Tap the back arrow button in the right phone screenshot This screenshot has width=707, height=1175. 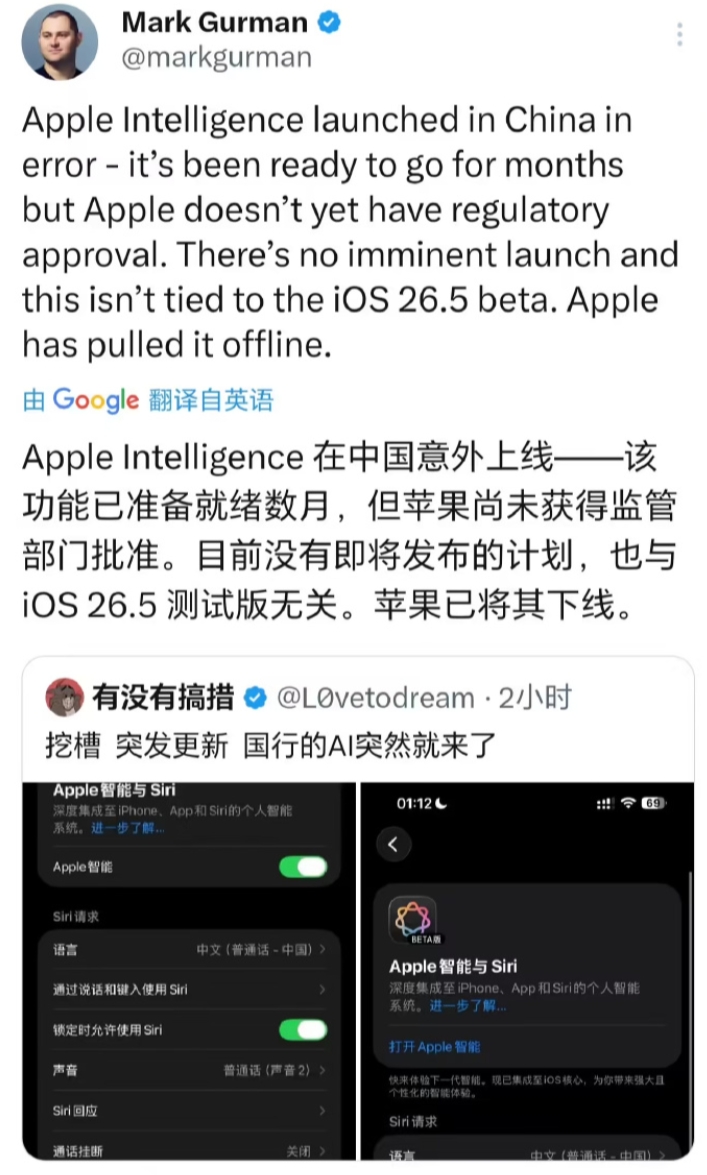click(393, 845)
